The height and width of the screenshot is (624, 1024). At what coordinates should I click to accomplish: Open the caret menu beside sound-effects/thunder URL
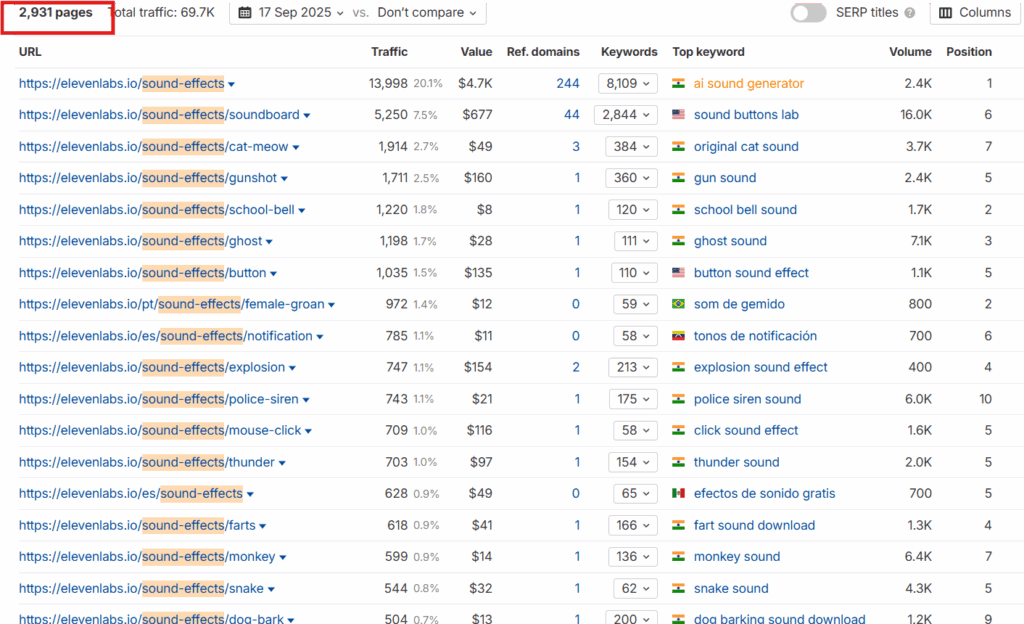(282, 463)
